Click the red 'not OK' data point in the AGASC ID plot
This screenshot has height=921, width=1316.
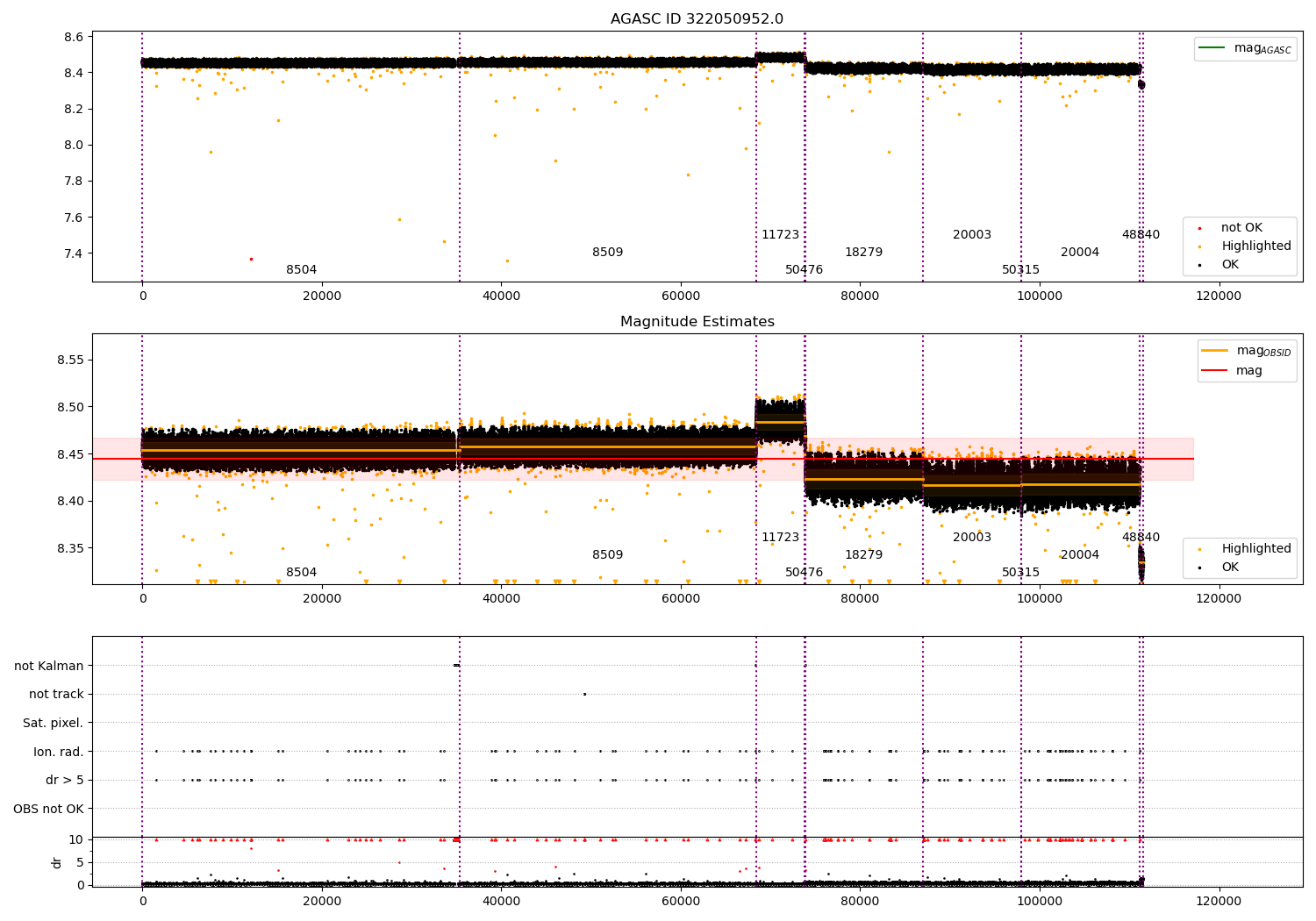pyautogui.click(x=251, y=259)
